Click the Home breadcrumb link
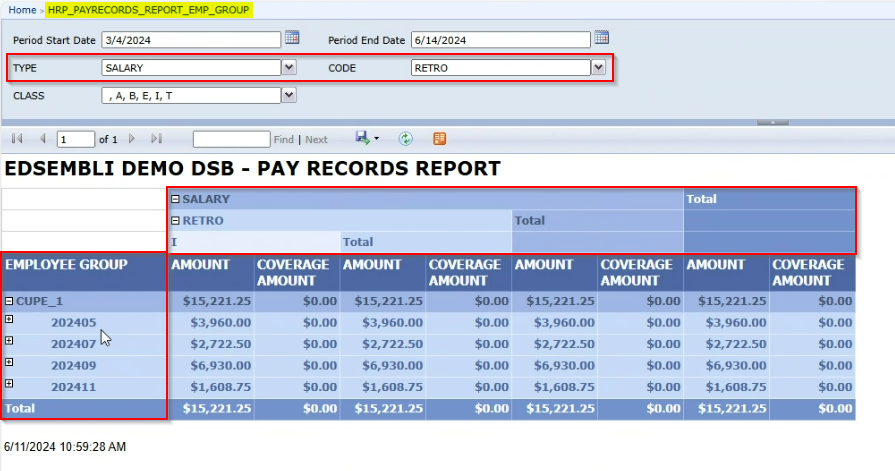This screenshot has height=471, width=895. point(22,10)
